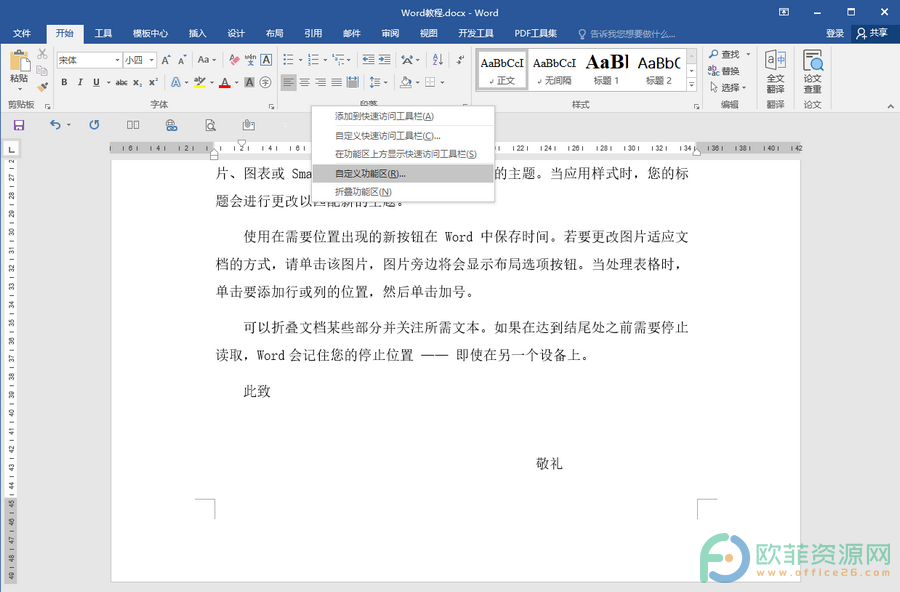Open the File (文件) tab
The width and height of the screenshot is (900, 592).
pos(22,33)
